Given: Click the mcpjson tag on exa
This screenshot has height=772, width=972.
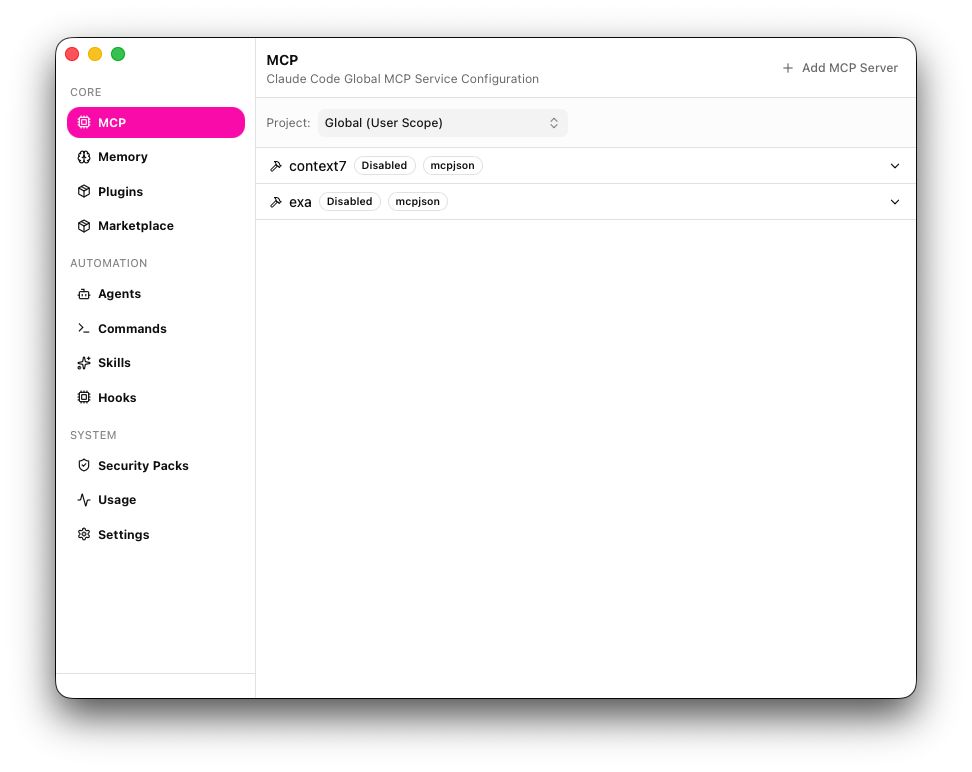Looking at the screenshot, I should [418, 202].
